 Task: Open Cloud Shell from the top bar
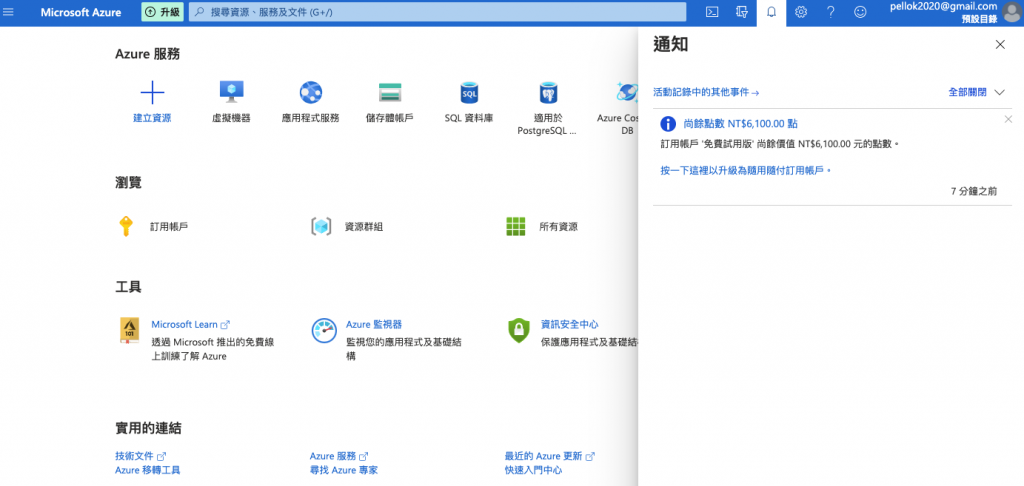[713, 12]
